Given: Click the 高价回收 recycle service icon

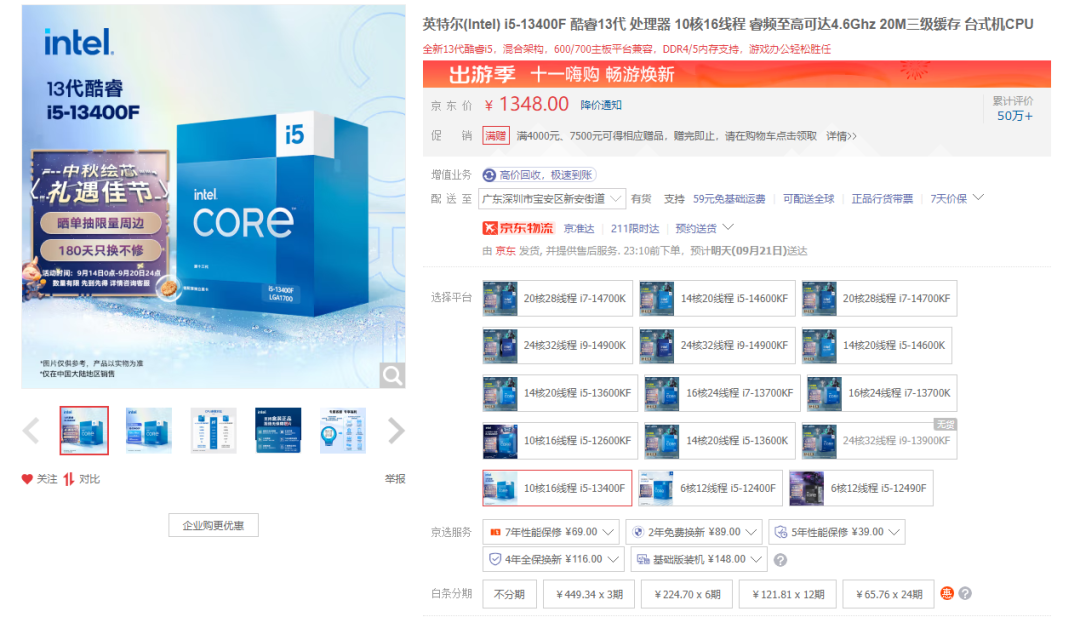Looking at the screenshot, I should click(489, 175).
